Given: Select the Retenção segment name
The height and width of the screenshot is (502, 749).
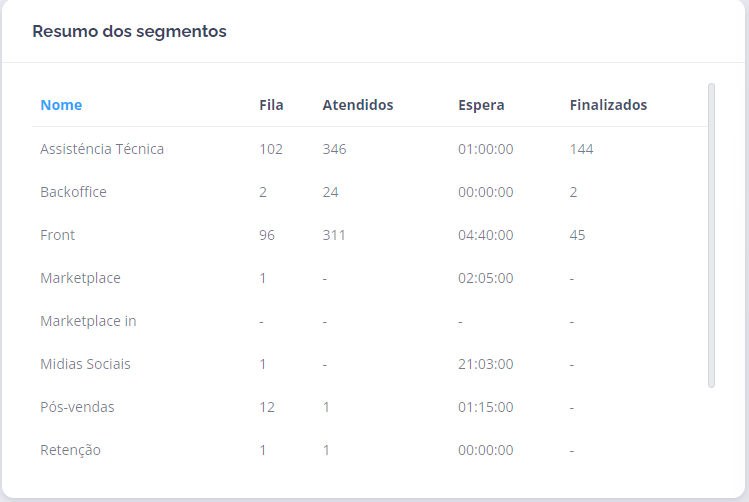Looking at the screenshot, I should (x=70, y=450).
